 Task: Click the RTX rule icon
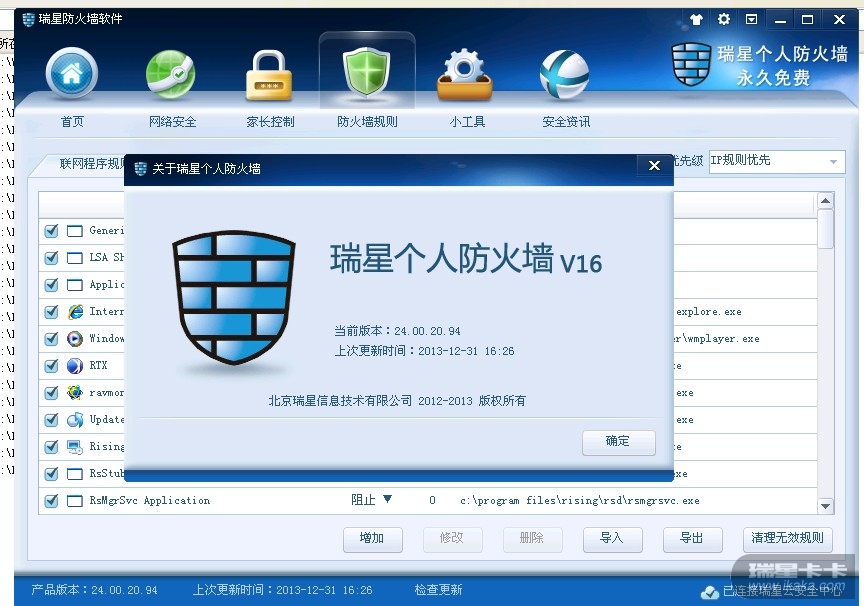(75, 366)
